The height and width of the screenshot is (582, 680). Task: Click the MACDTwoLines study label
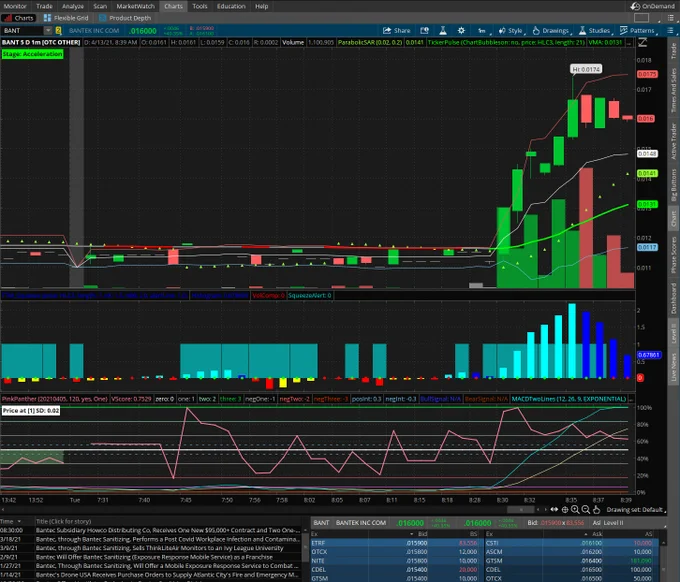click(569, 399)
